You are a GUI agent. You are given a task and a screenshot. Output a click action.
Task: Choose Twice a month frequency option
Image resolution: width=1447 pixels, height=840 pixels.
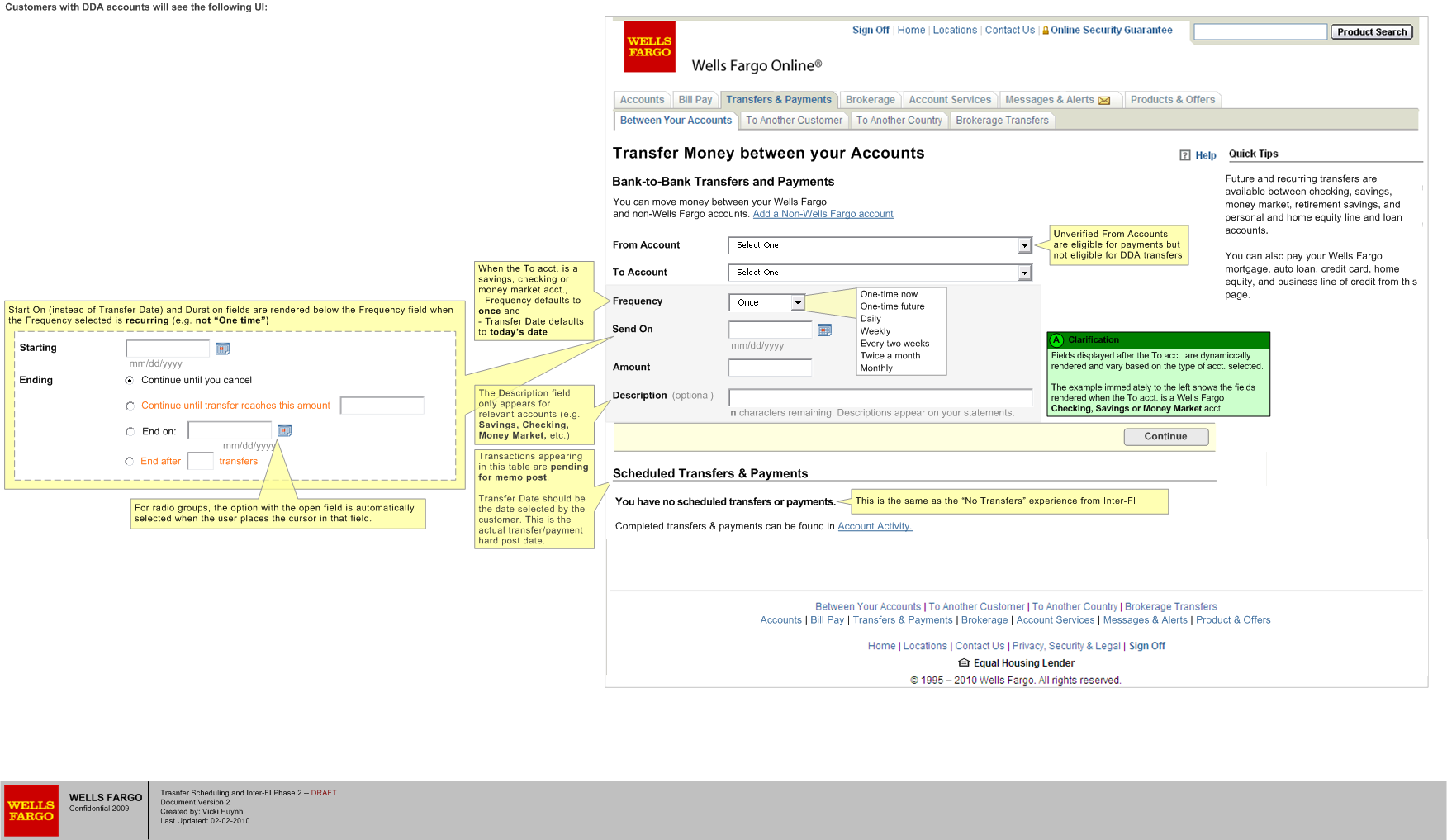coord(890,356)
